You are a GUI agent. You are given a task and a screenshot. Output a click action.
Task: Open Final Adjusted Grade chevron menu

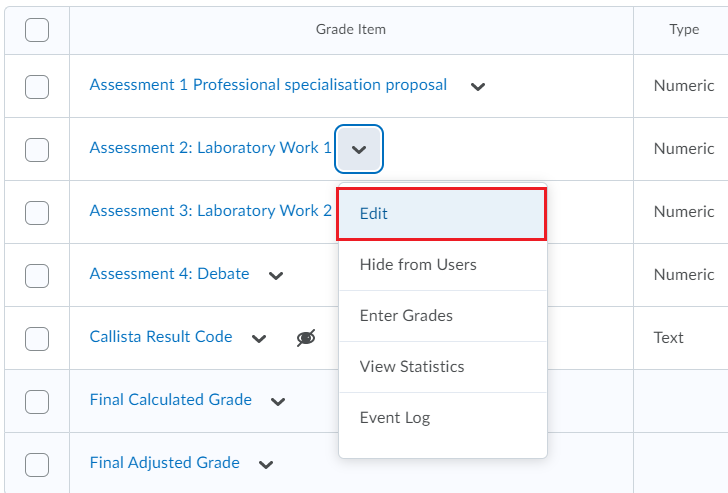coord(266,464)
